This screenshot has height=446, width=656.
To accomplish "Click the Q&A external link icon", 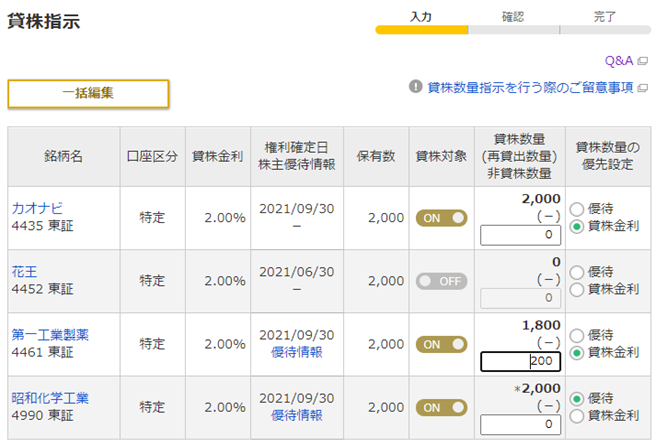I will click(x=643, y=61).
